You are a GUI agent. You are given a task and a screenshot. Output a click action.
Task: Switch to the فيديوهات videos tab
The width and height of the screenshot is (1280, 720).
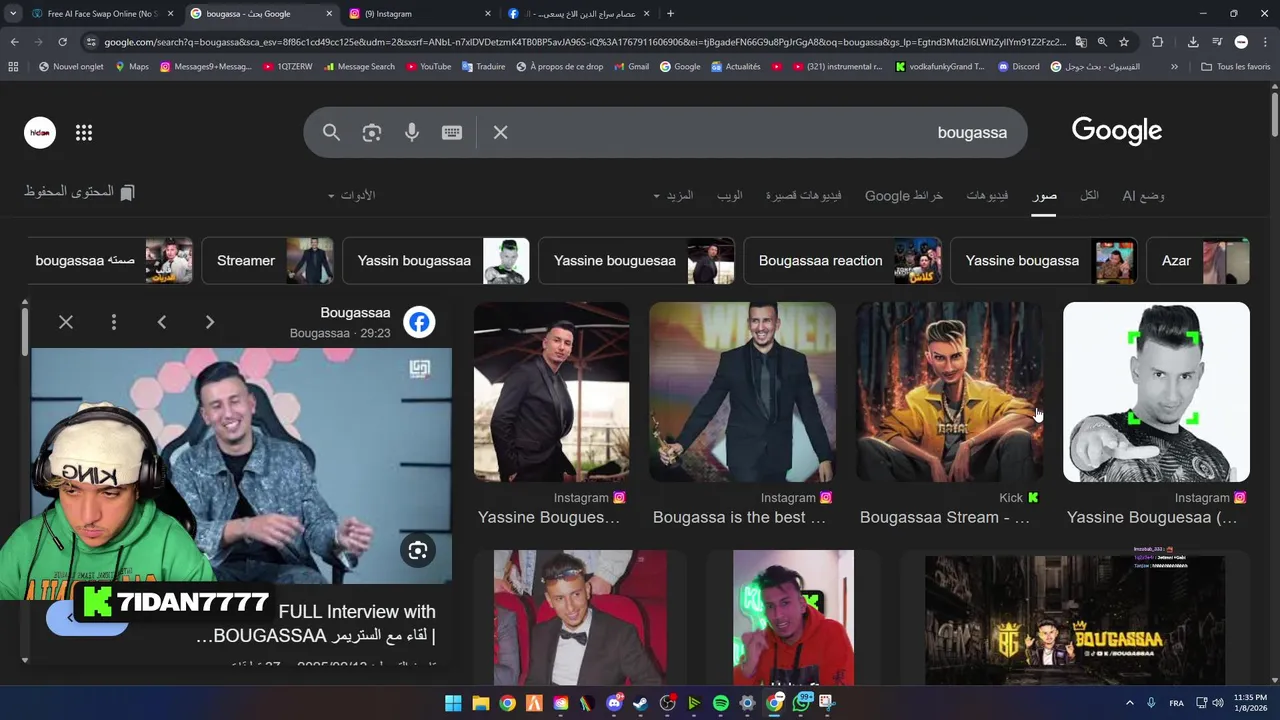[x=987, y=195]
